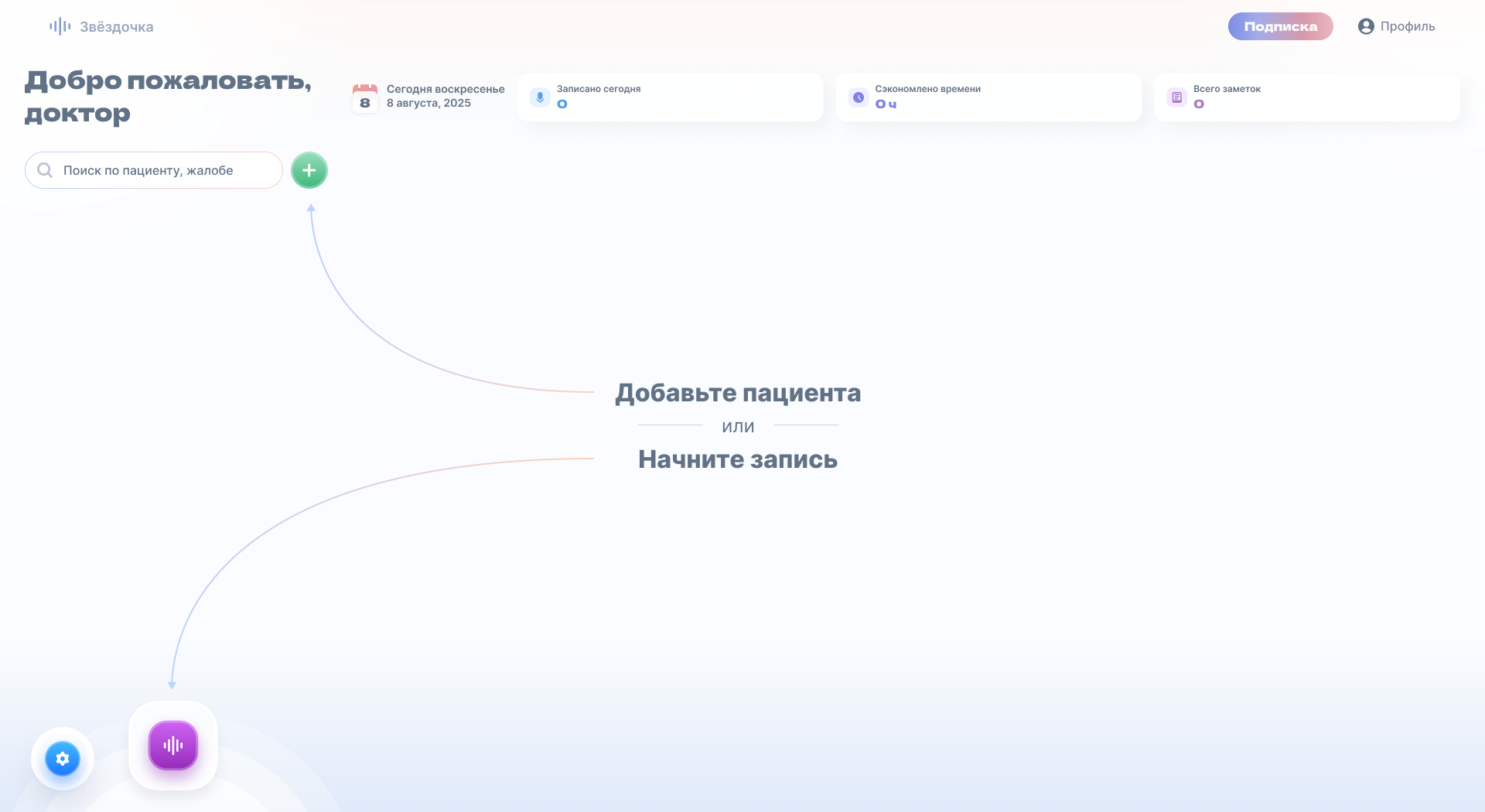Screen dimensions: 1485x812
Task: Click the clock icon in Сэкономлено времени
Action: point(859,97)
